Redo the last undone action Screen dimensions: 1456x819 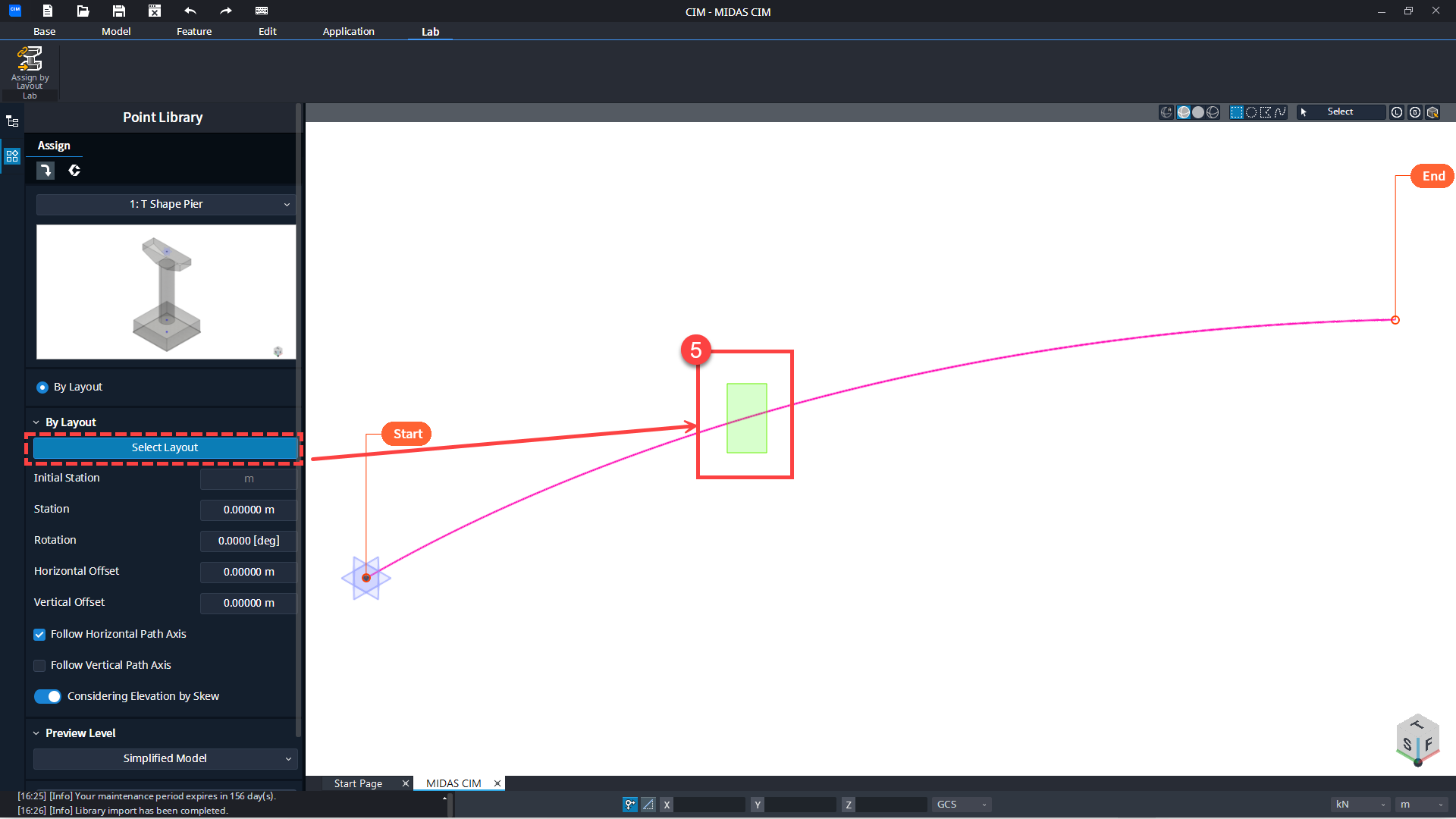coord(226,11)
